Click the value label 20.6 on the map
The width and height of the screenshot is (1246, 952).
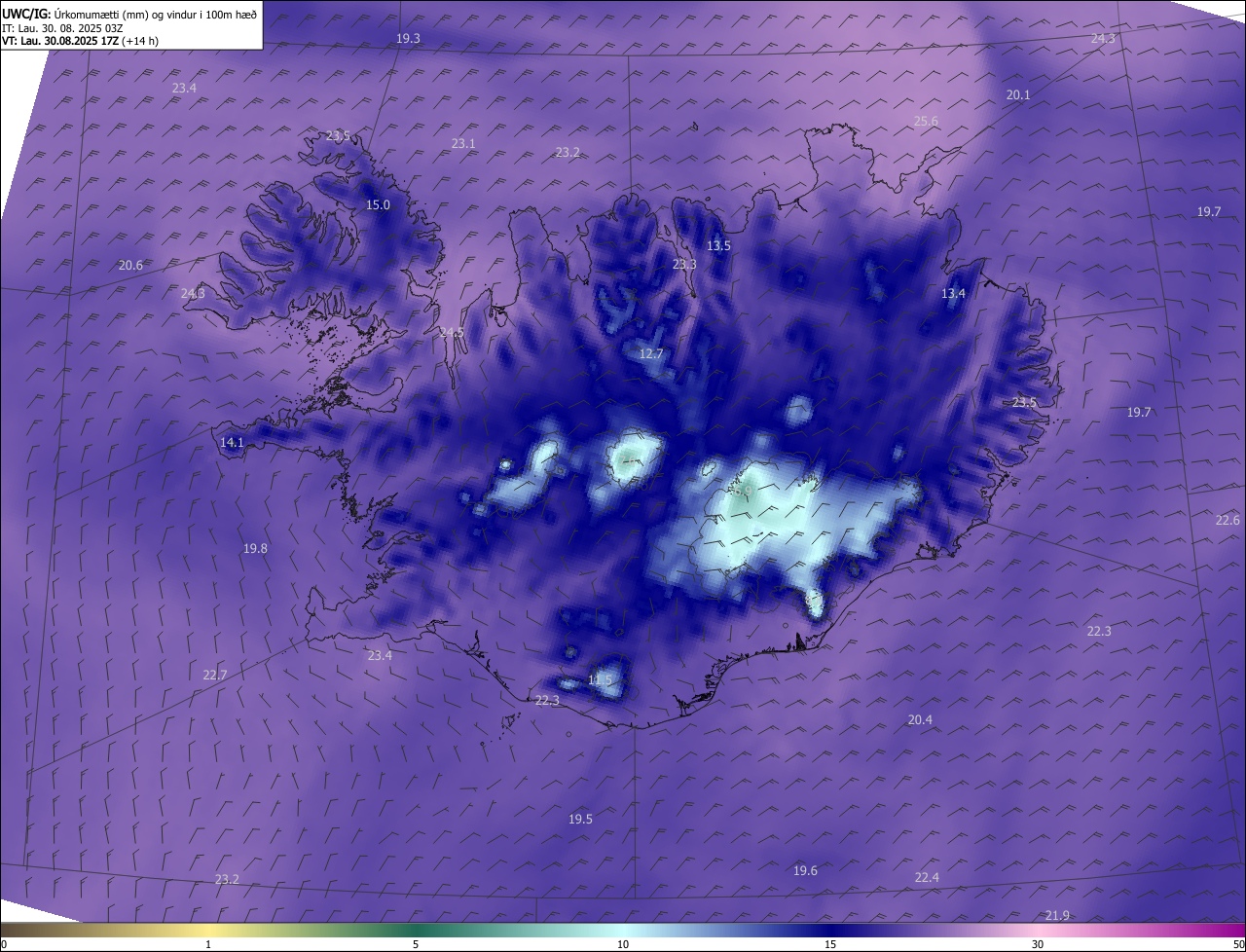(130, 265)
